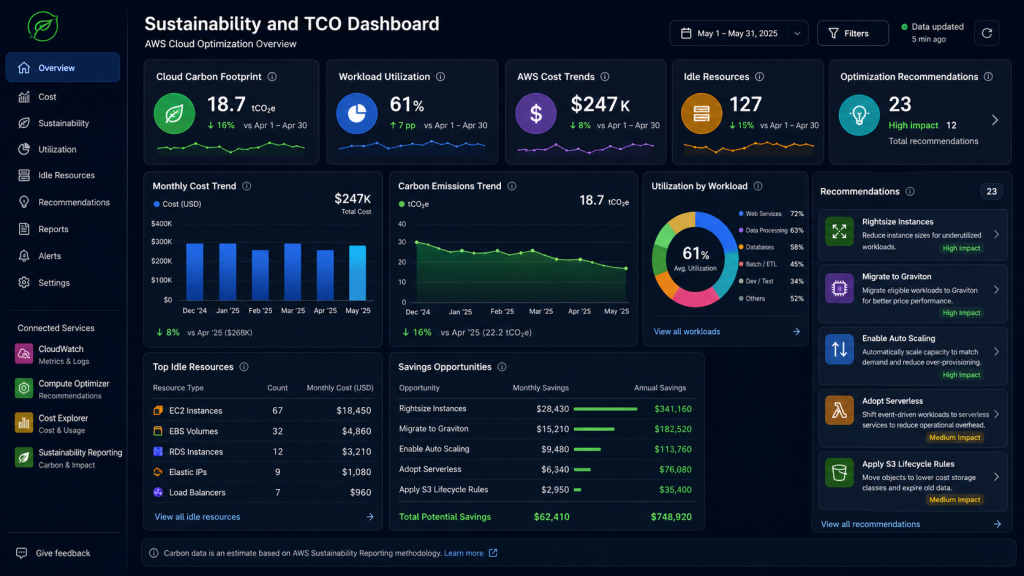Click Give feedback in the sidebar

[54, 553]
